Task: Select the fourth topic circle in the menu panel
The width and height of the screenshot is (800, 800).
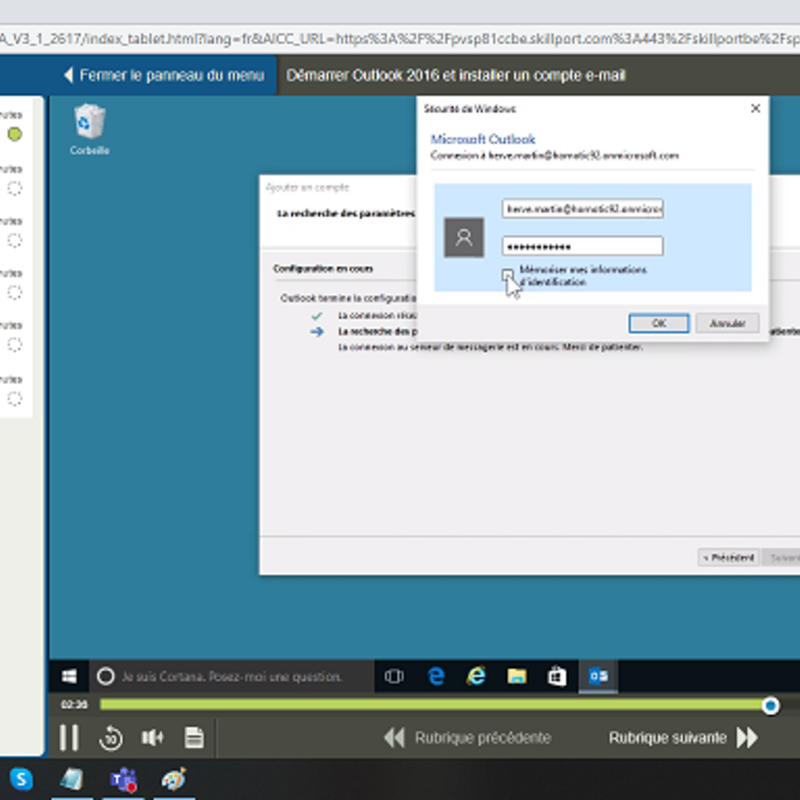Action: click(15, 292)
